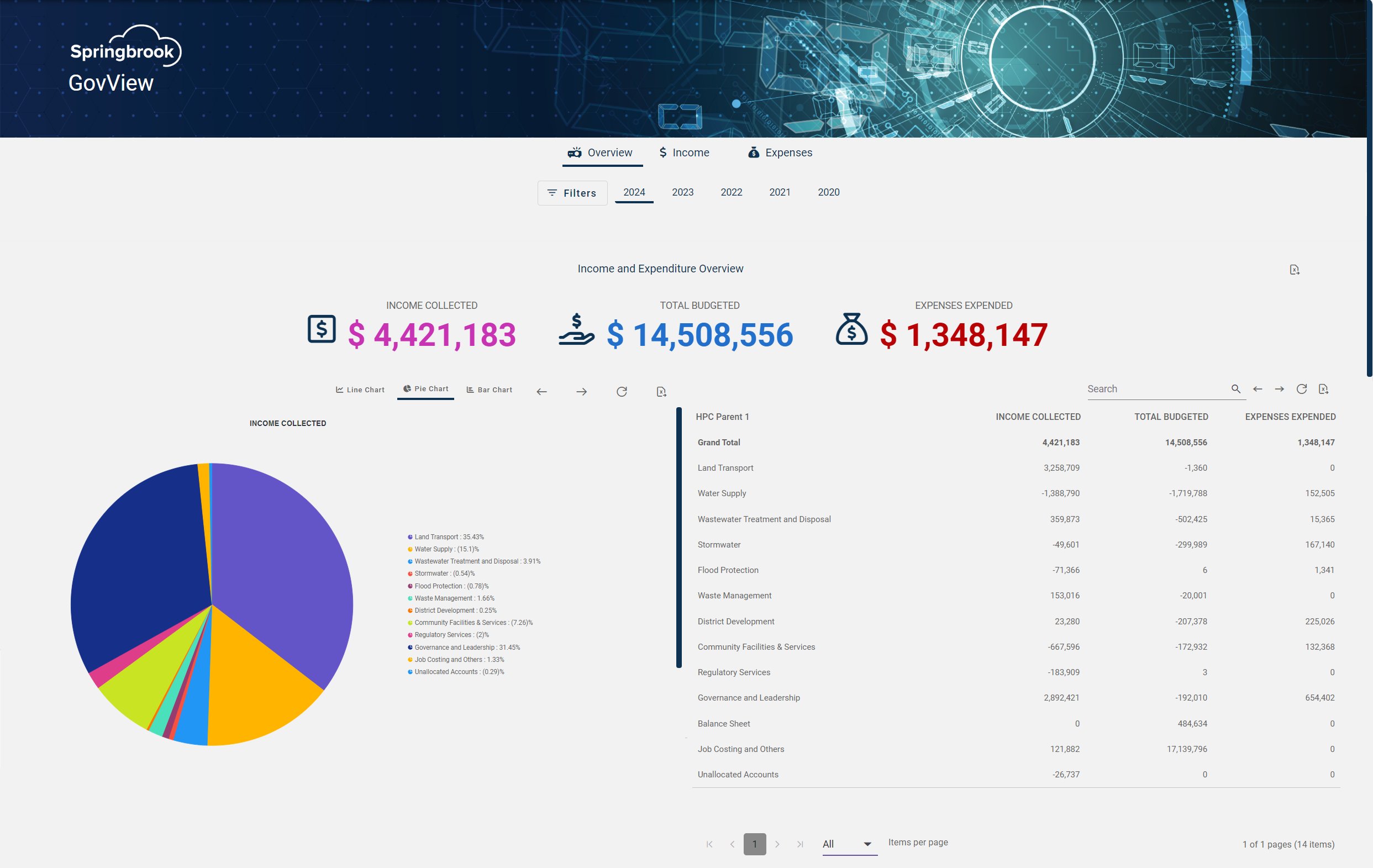The width and height of the screenshot is (1373, 868).
Task: Click the search magnifier icon
Action: (x=1235, y=388)
